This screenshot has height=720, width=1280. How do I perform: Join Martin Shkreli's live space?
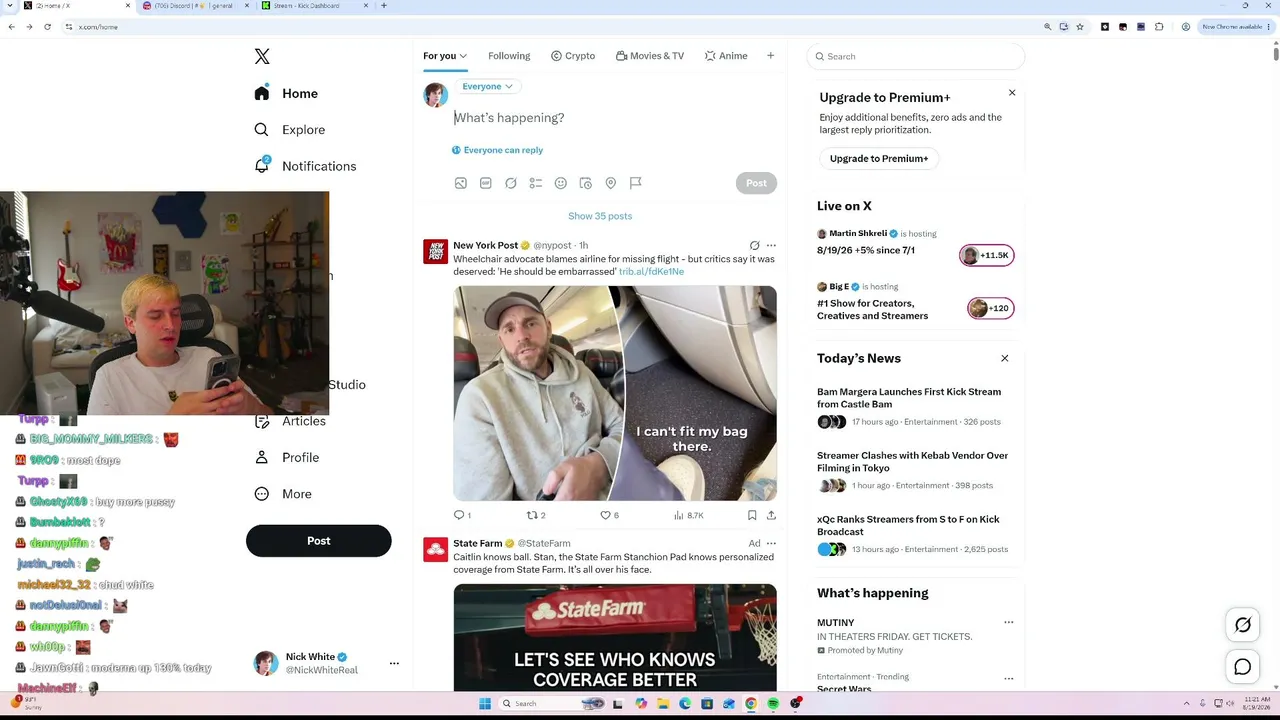[x=986, y=255]
